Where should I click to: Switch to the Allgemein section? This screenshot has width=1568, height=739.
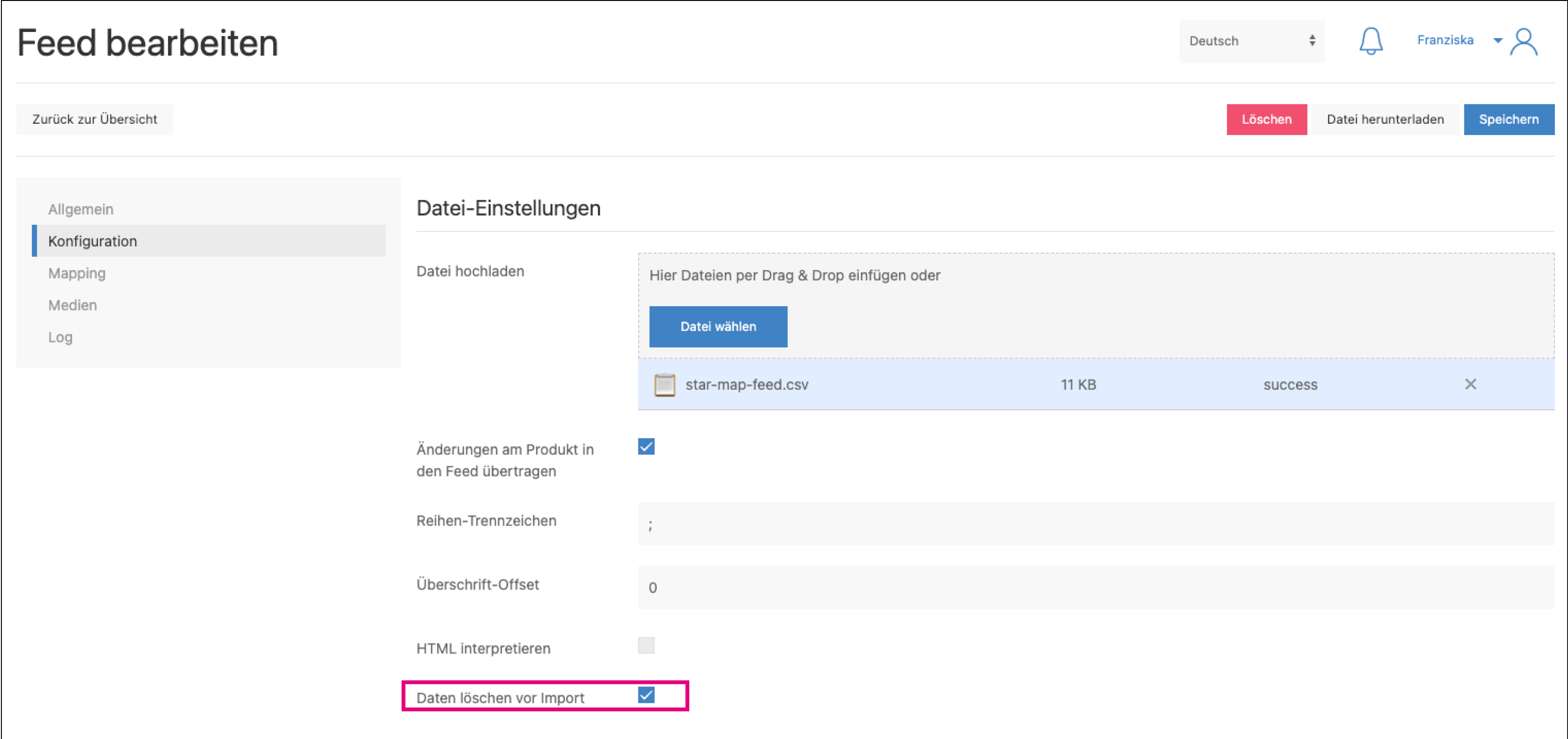(81, 209)
